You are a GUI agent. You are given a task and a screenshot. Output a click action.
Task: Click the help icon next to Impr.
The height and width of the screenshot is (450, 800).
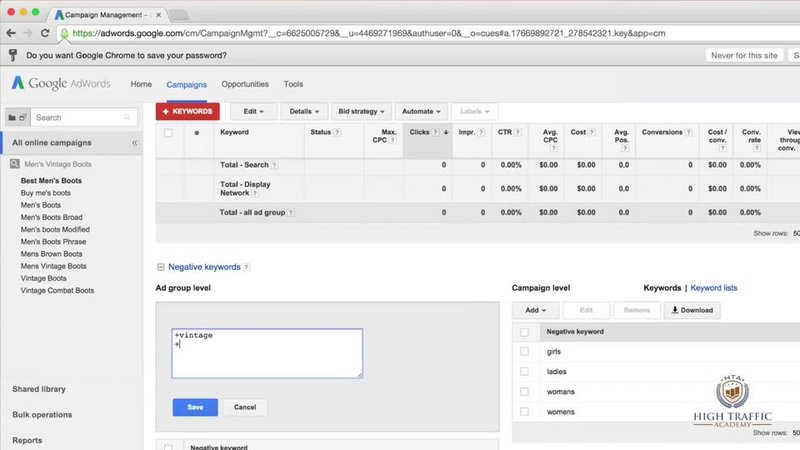pyautogui.click(x=481, y=132)
